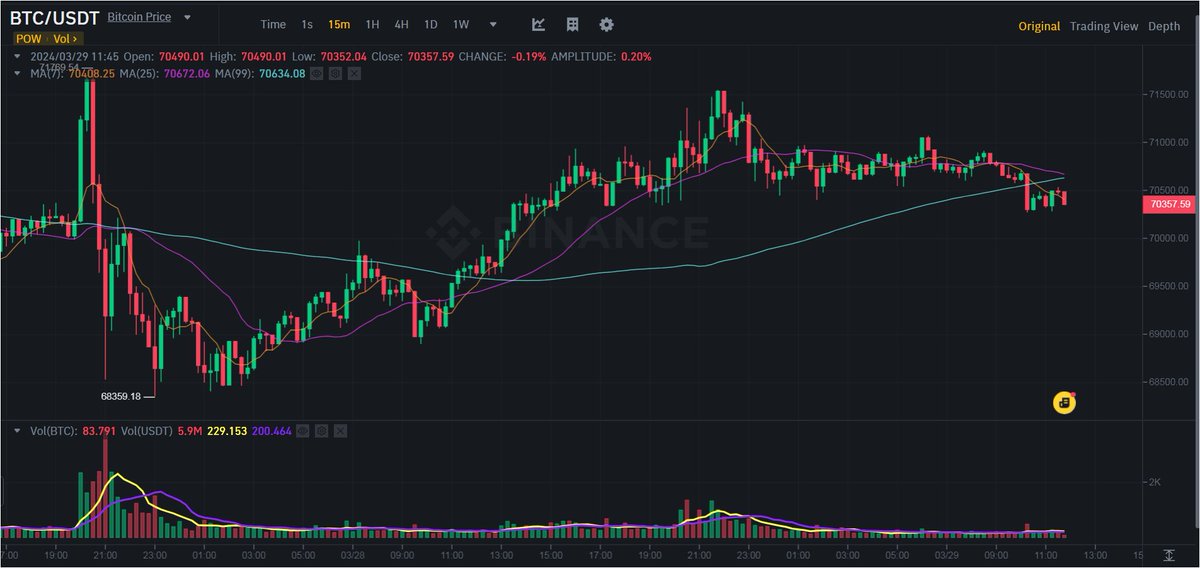Switch to Trading View chart

pos(1104,26)
